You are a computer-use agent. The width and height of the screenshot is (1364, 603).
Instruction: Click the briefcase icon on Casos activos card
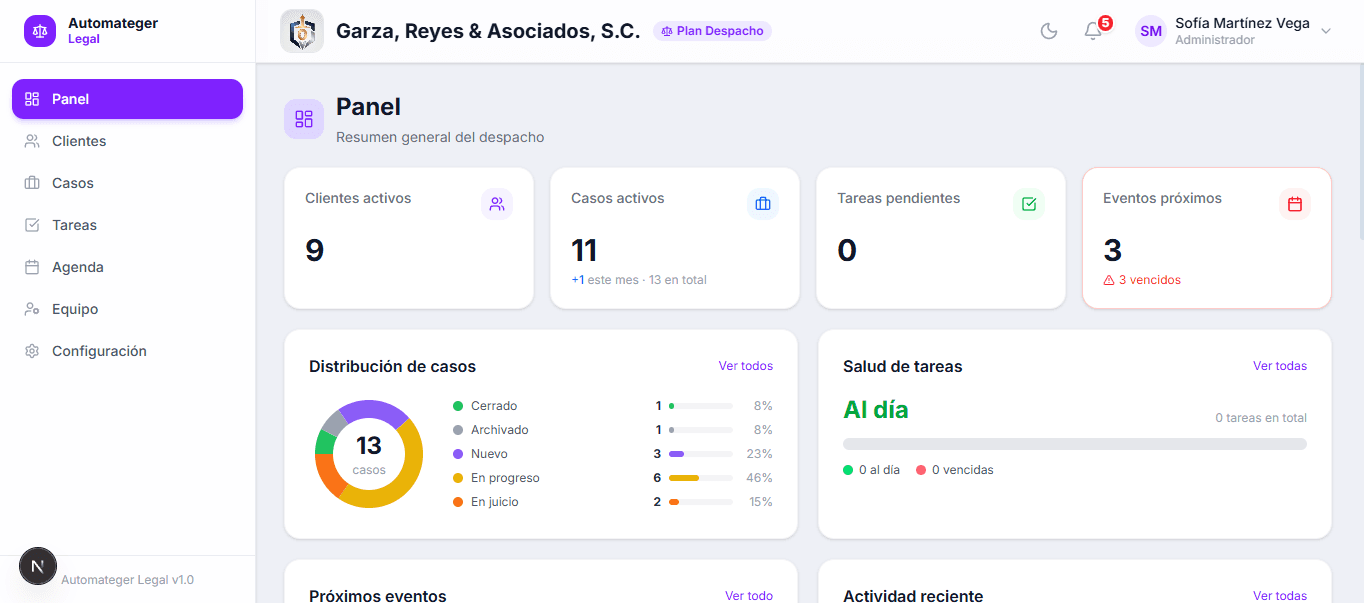click(x=763, y=203)
